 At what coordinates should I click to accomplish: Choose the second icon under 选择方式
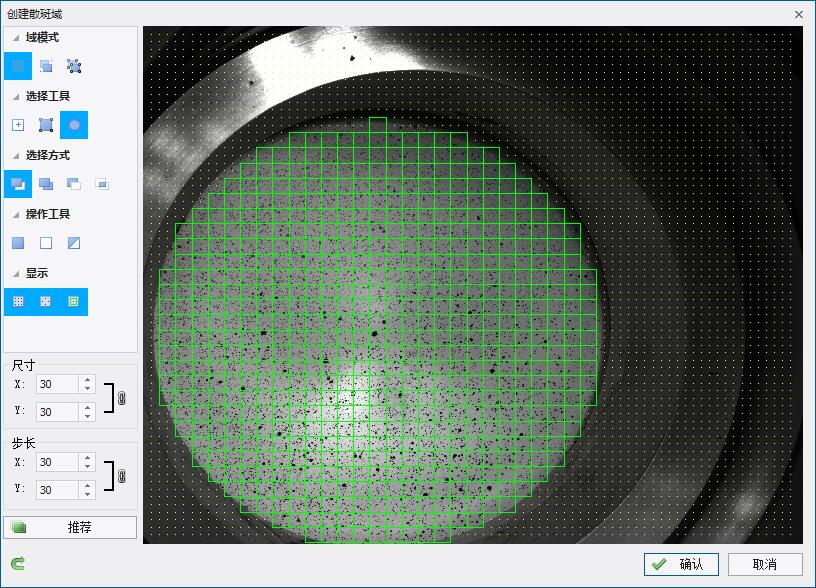[x=46, y=184]
